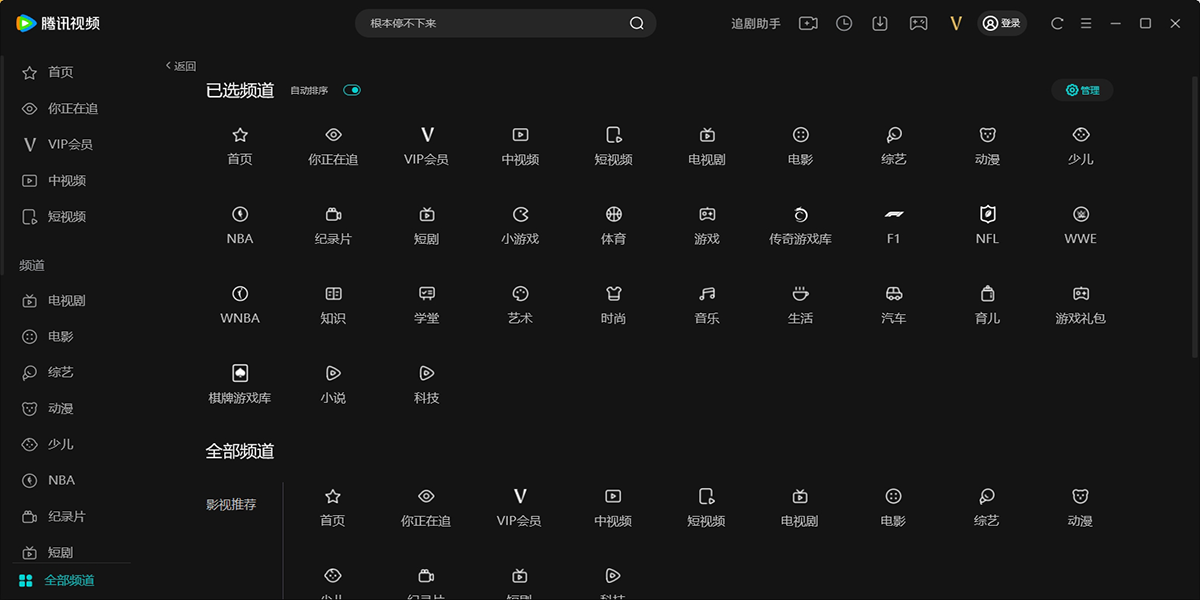Image resolution: width=1200 pixels, height=600 pixels.
Task: Open the hamburger main menu
Action: pos(1086,23)
